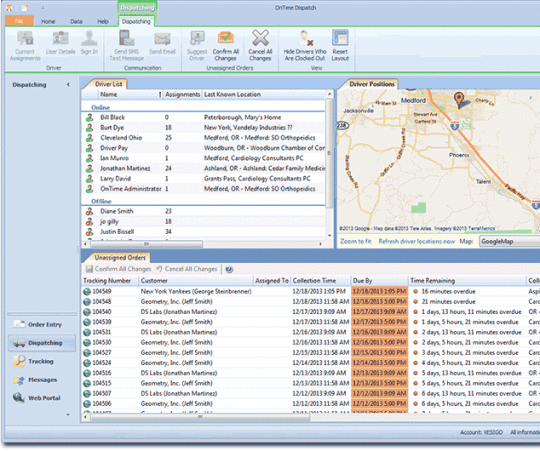Open Dispatching in the navigation pane
Image resolution: width=540 pixels, height=451 pixels.
pyautogui.click(x=42, y=343)
